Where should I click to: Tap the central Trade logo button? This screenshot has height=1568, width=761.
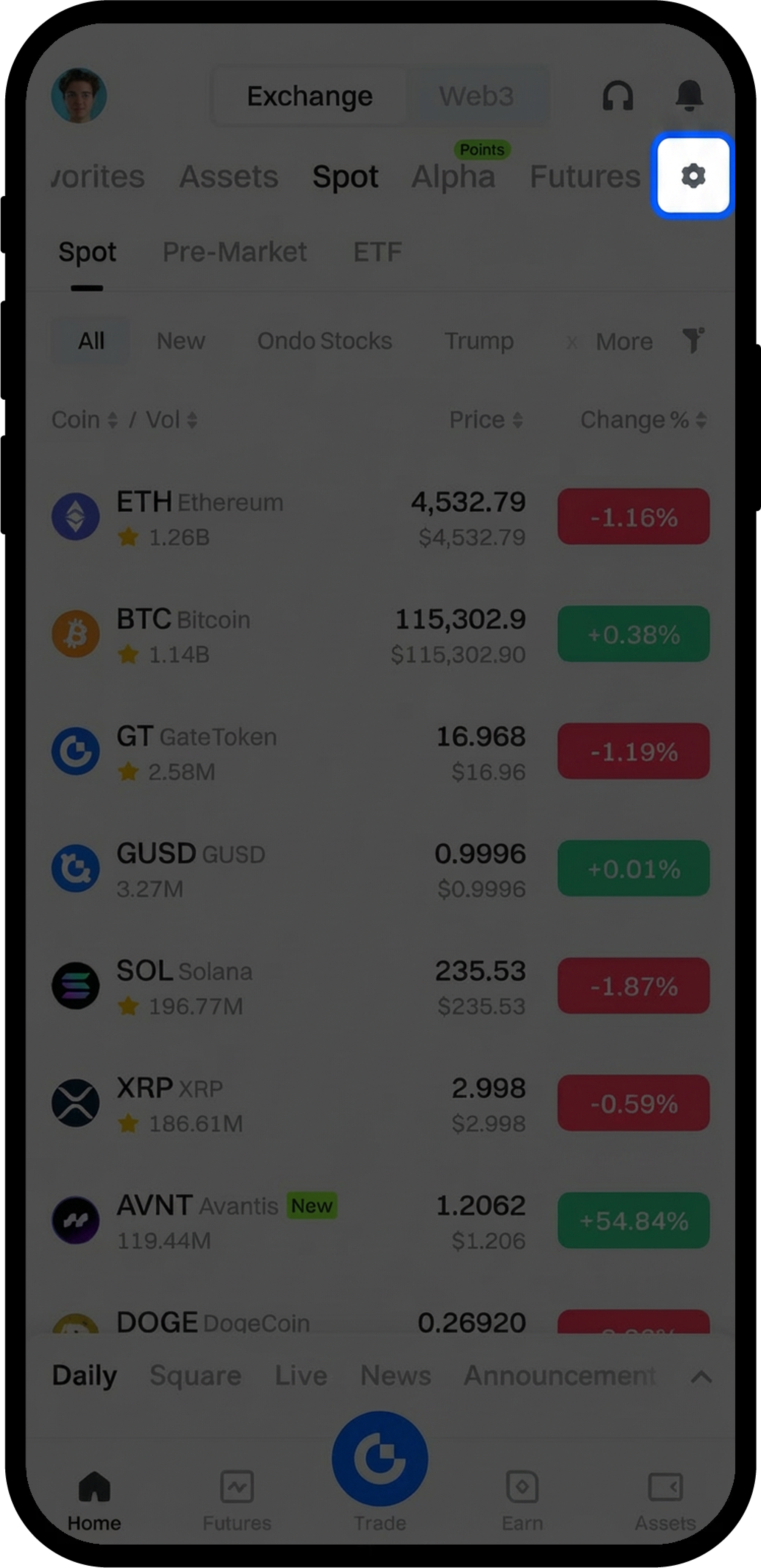point(380,1459)
